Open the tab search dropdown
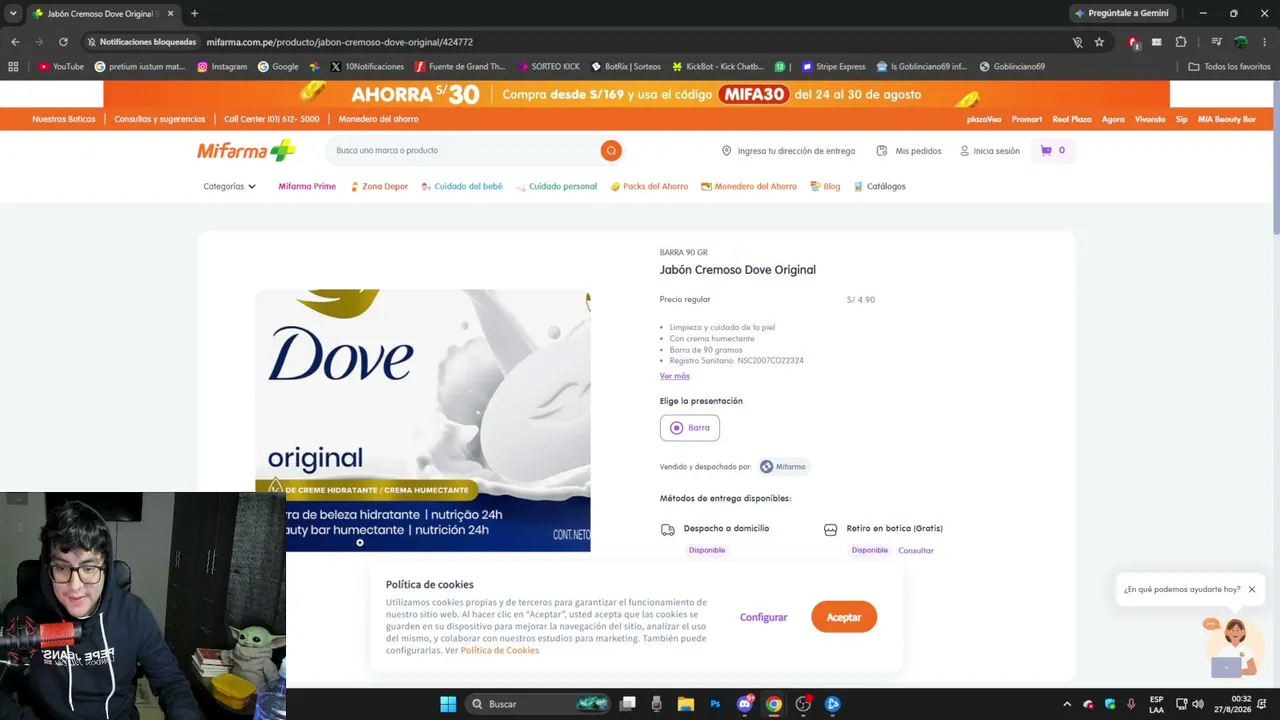Viewport: 1280px width, 720px height. [x=13, y=14]
